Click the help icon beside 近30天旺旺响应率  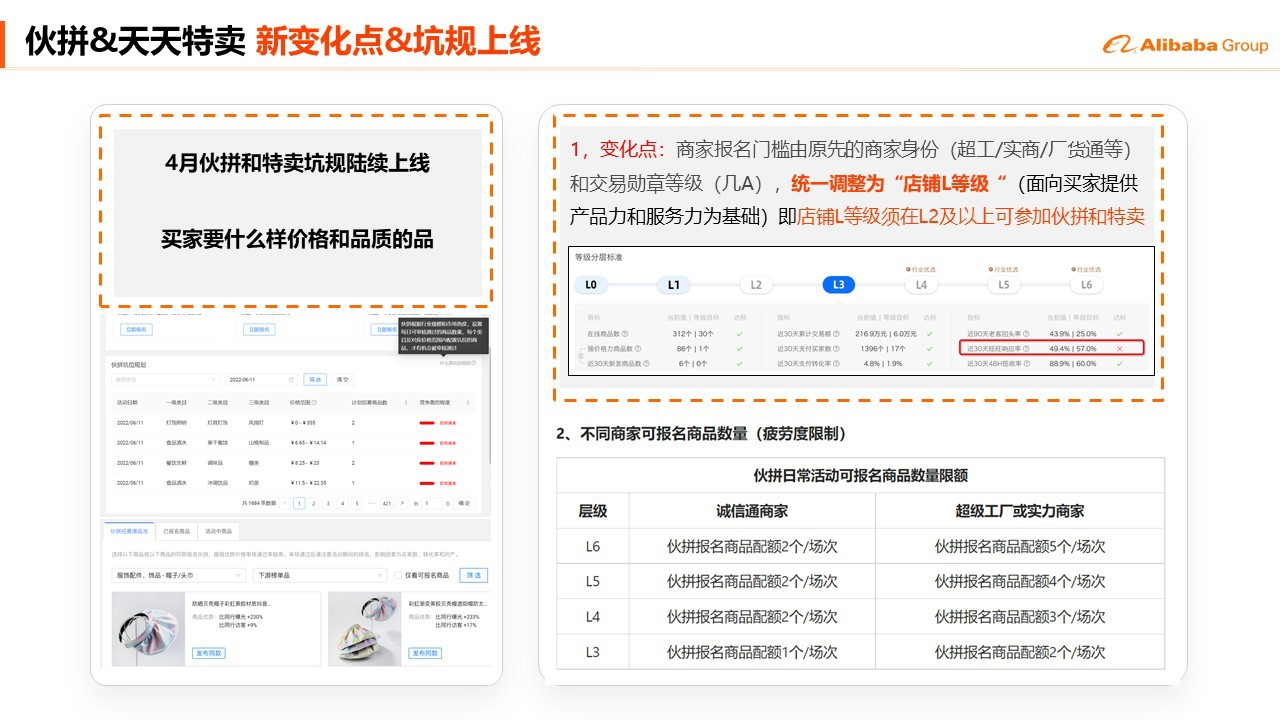(1028, 348)
